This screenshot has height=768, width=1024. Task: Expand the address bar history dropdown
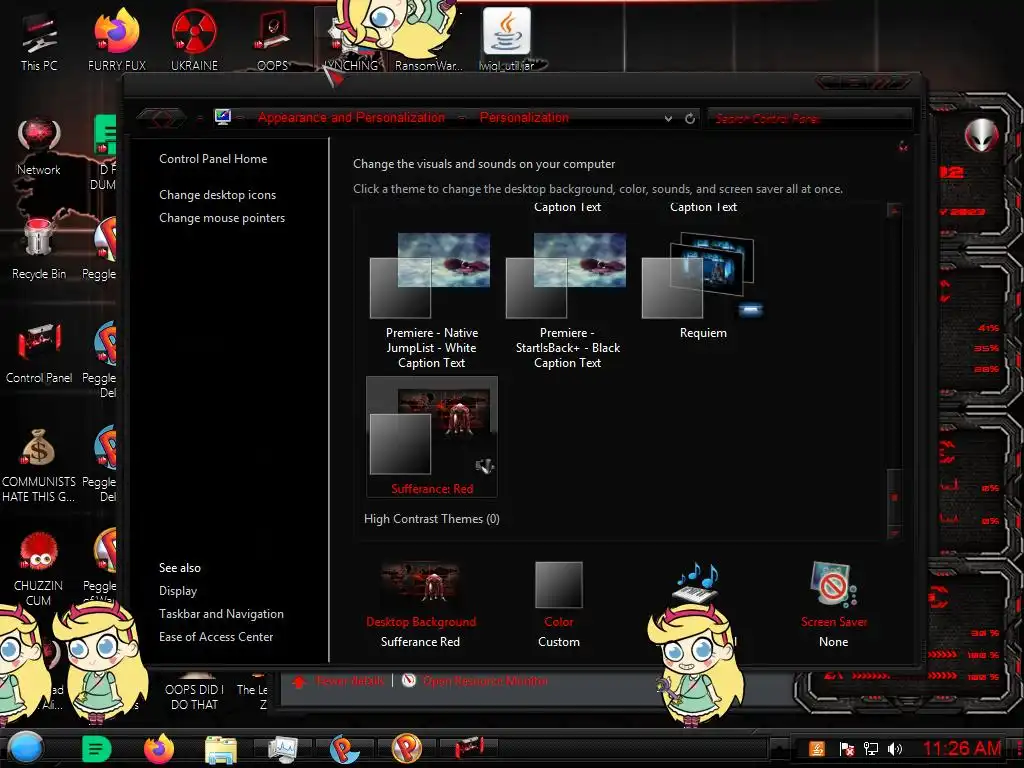(668, 119)
